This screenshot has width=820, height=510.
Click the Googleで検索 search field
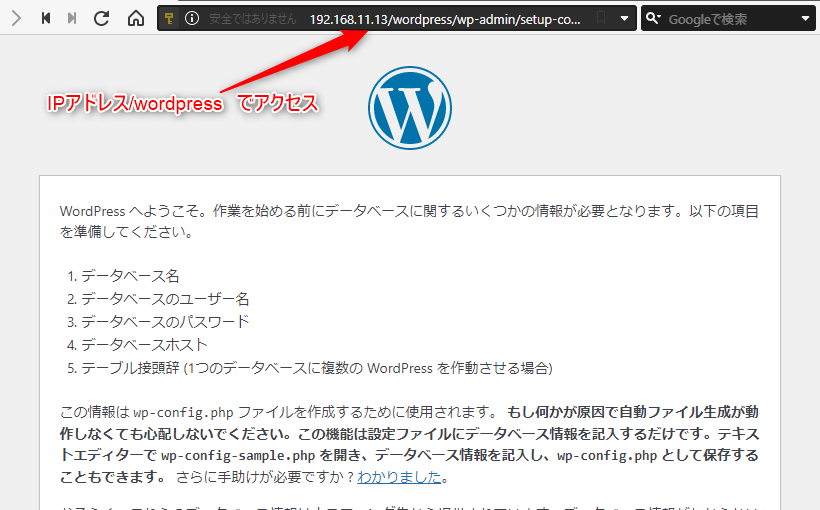pos(720,19)
